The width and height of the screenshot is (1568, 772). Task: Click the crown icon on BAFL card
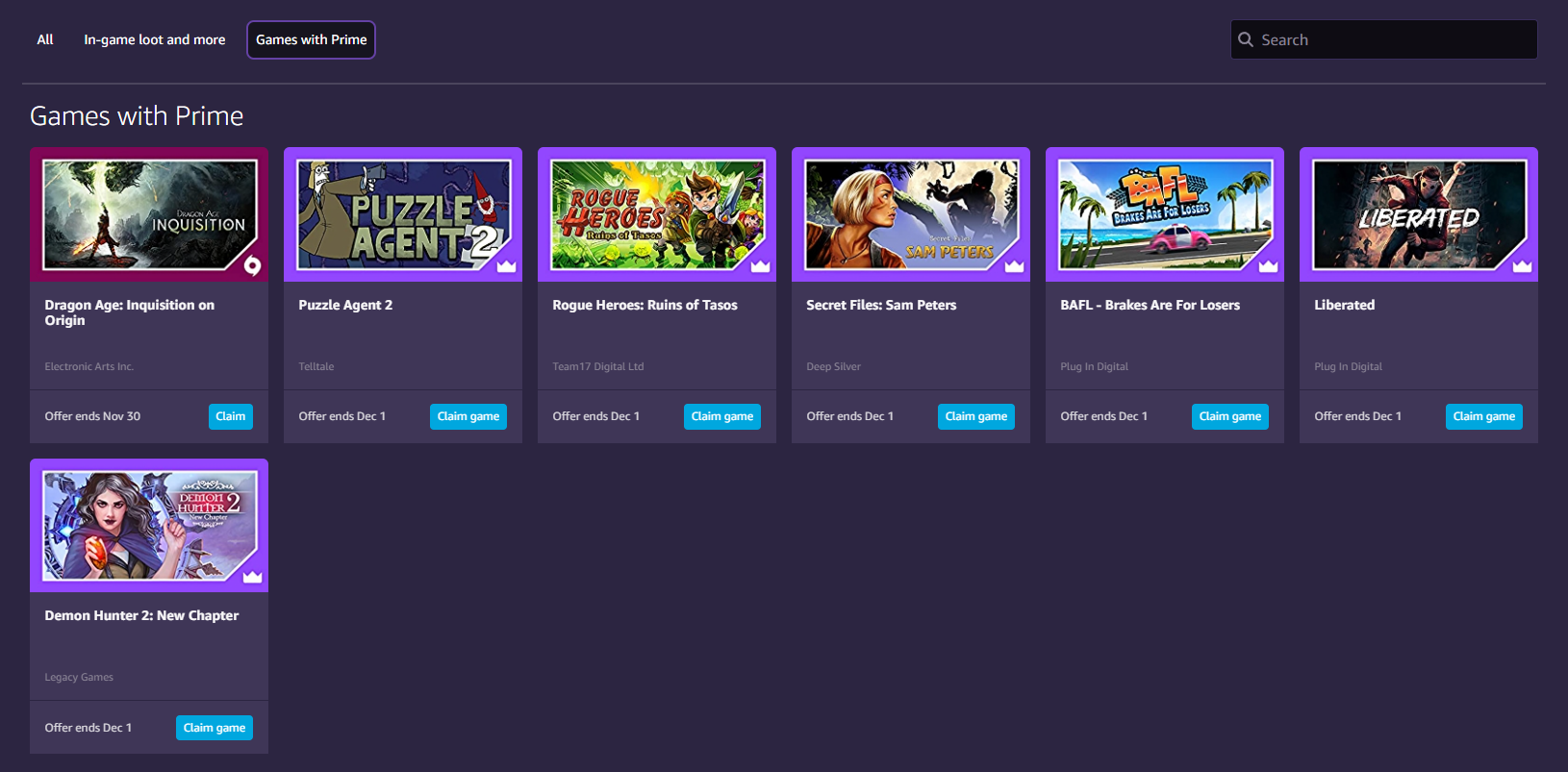coord(1268,266)
